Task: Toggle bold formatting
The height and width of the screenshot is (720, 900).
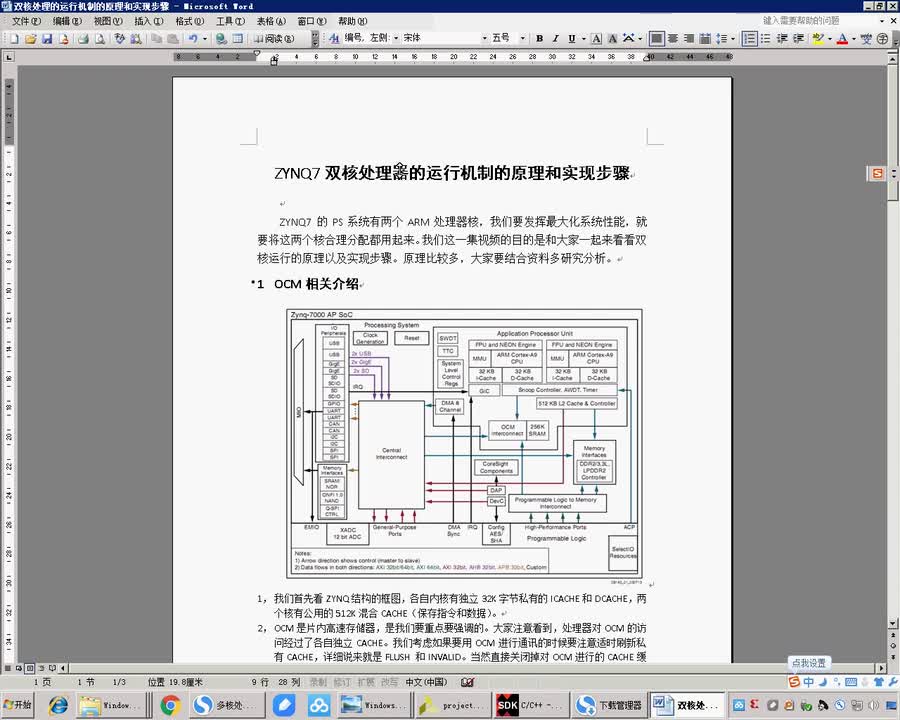Action: click(540, 38)
